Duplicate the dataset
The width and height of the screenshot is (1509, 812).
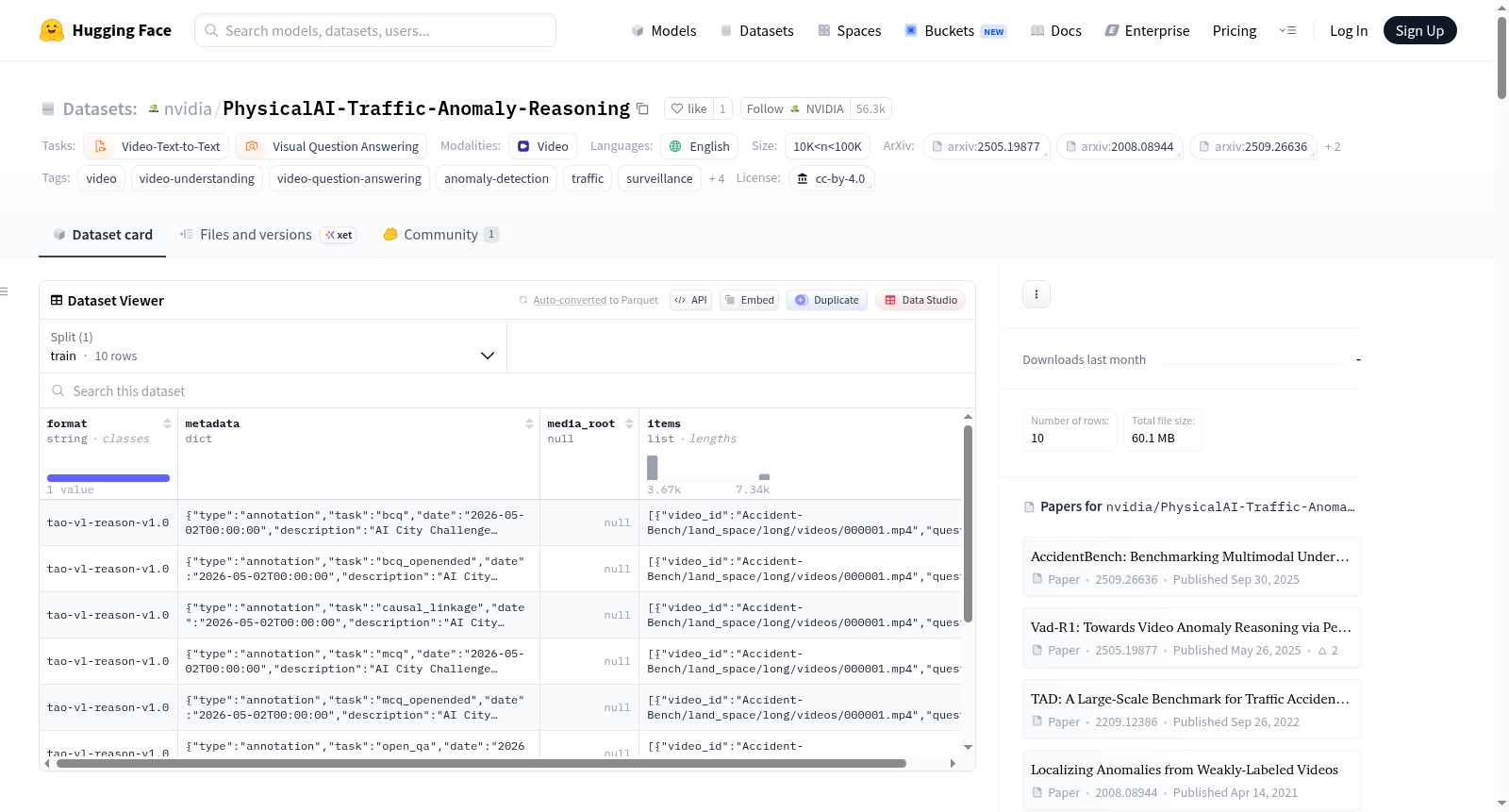click(827, 300)
